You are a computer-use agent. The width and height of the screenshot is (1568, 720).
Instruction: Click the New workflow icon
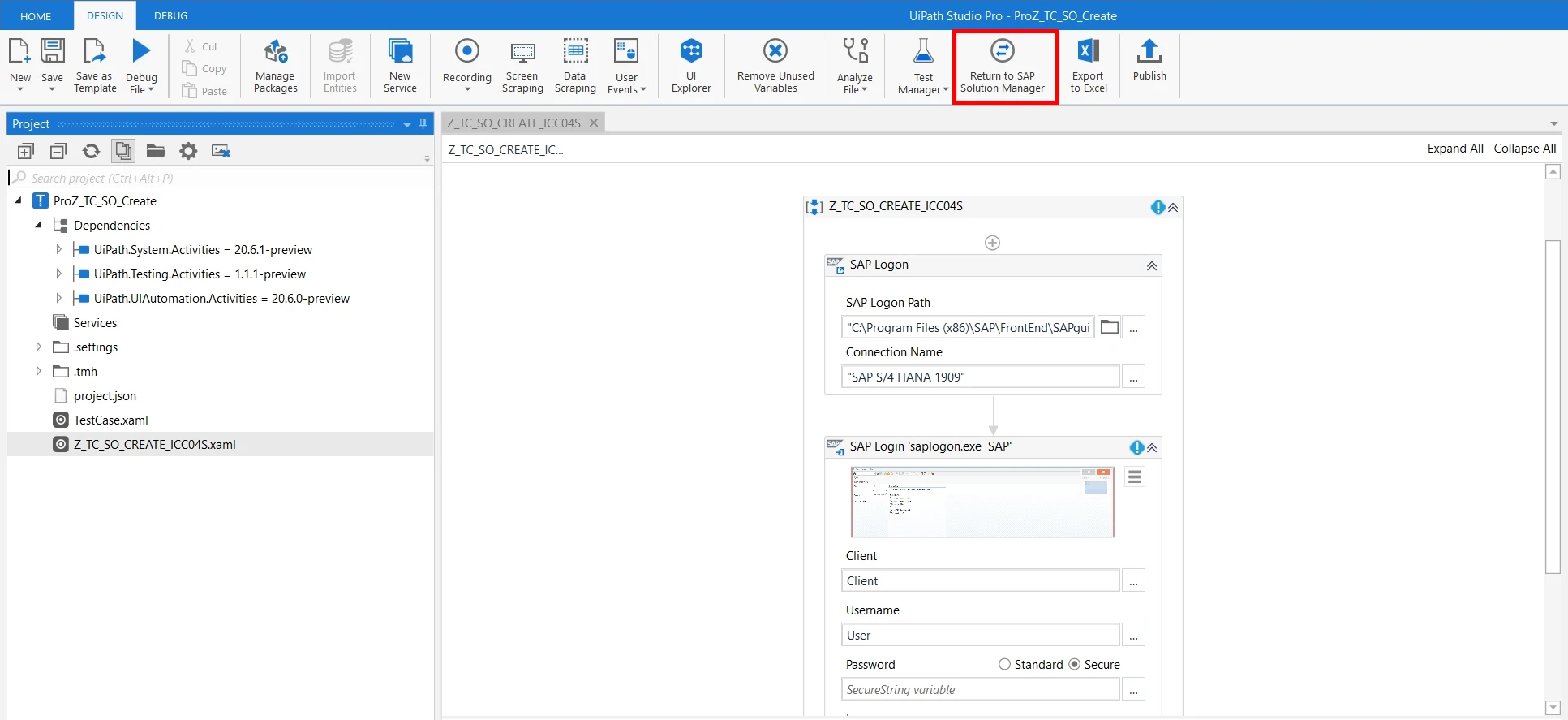pyautogui.click(x=19, y=51)
